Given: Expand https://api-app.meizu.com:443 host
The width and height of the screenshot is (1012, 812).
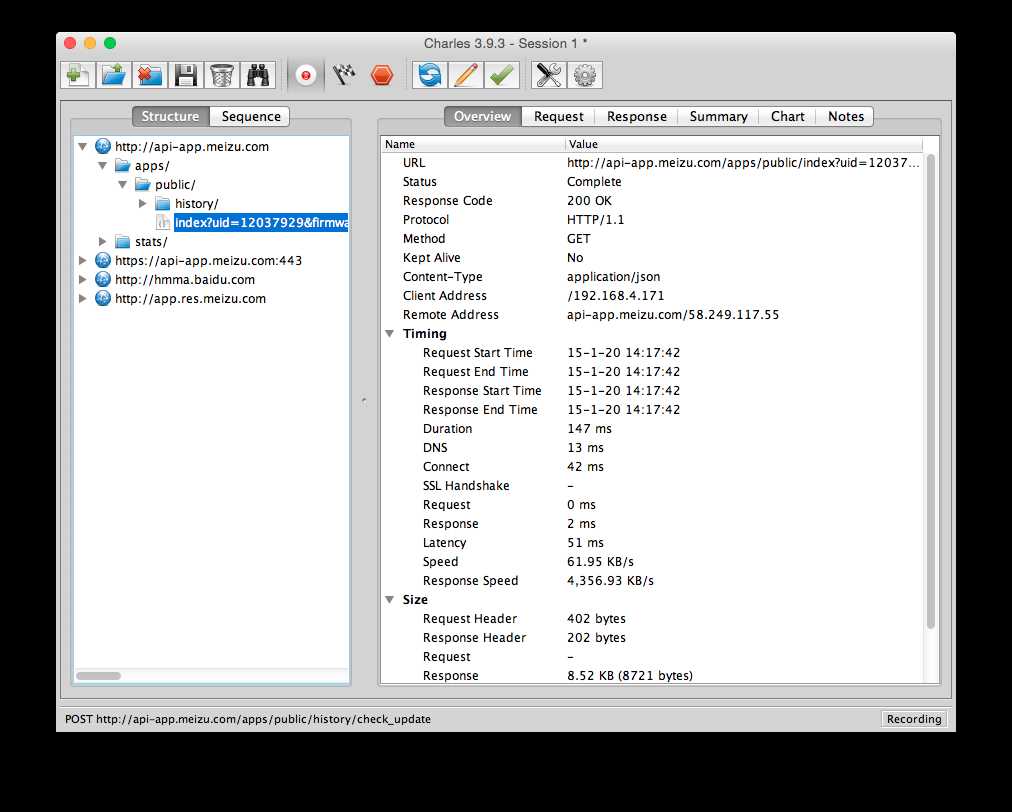Looking at the screenshot, I should pos(83,260).
